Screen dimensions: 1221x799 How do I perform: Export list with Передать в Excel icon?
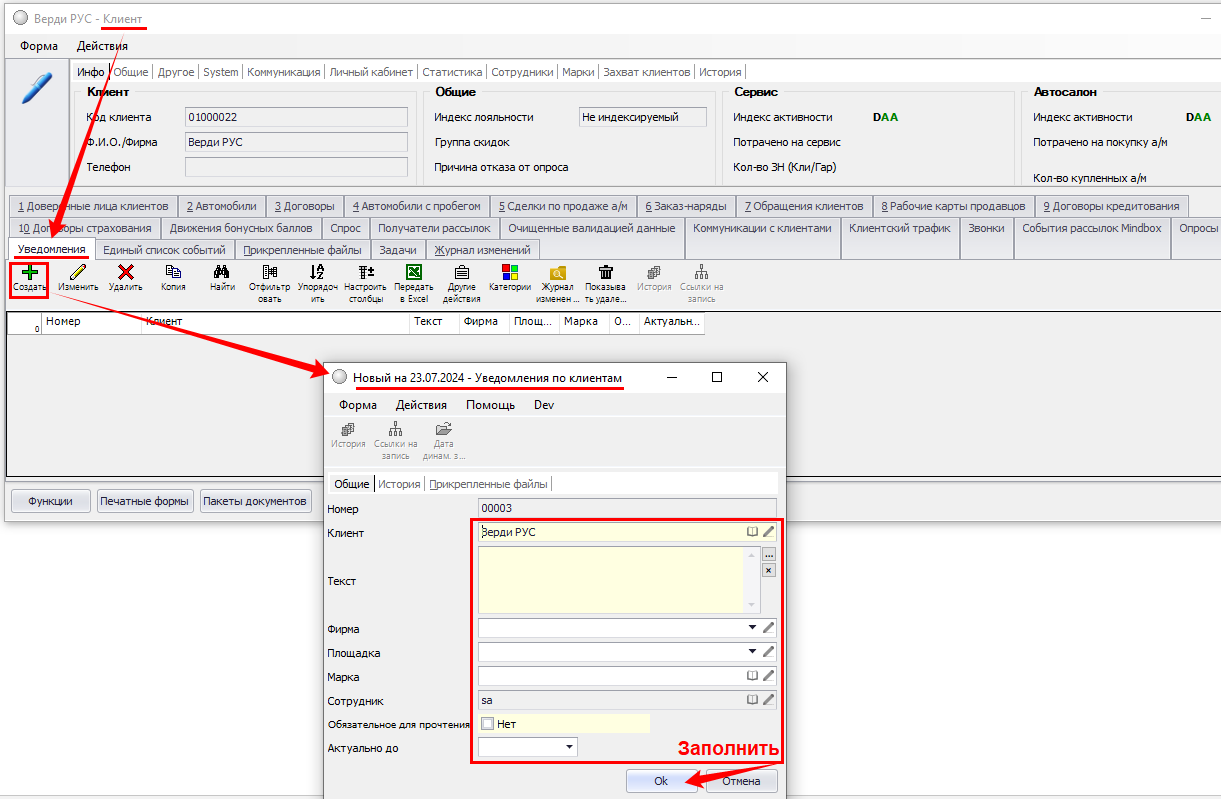tap(413, 272)
